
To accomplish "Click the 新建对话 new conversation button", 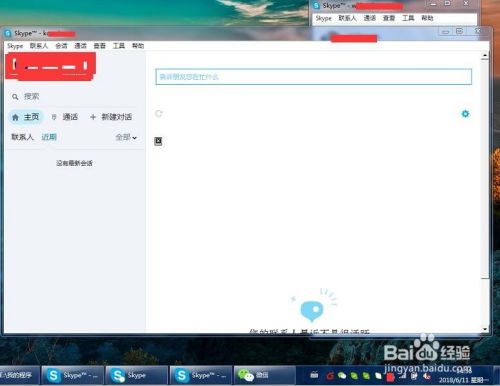I will (111, 117).
